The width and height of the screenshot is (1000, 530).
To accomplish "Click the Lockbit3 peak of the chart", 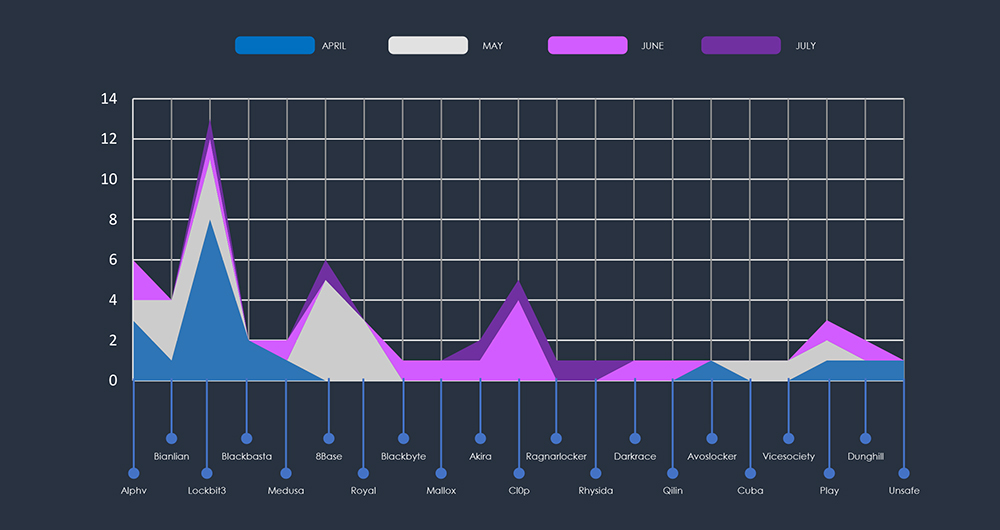I will (210, 120).
